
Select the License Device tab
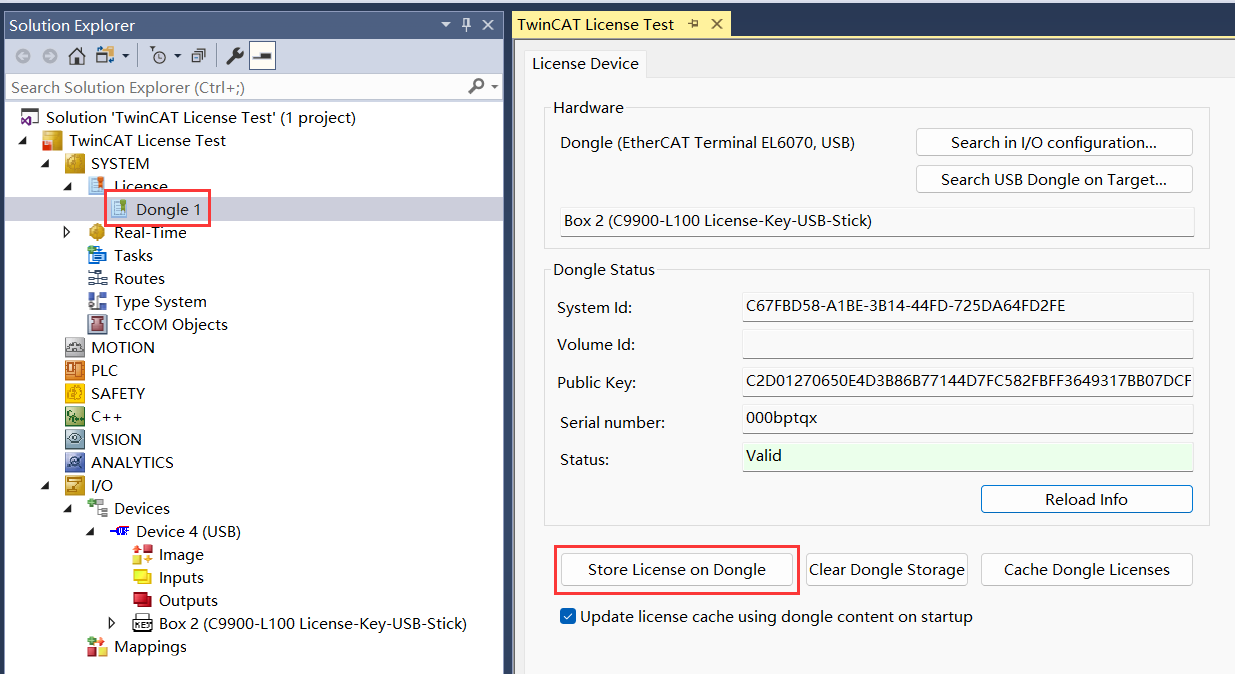click(x=585, y=63)
